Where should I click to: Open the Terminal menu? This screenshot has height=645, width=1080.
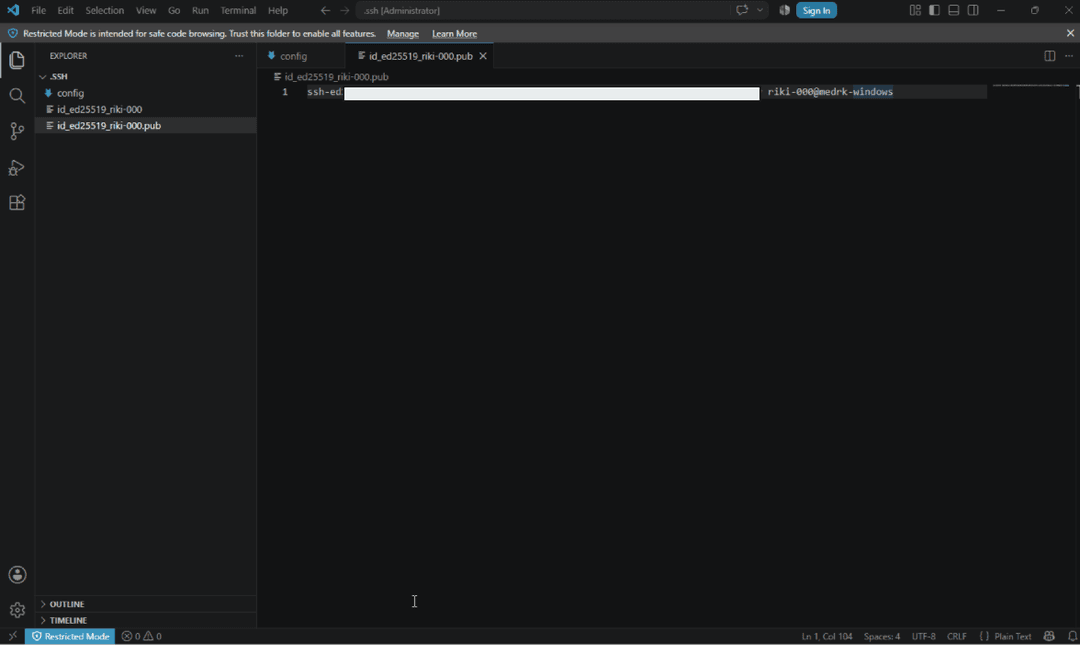pos(238,10)
